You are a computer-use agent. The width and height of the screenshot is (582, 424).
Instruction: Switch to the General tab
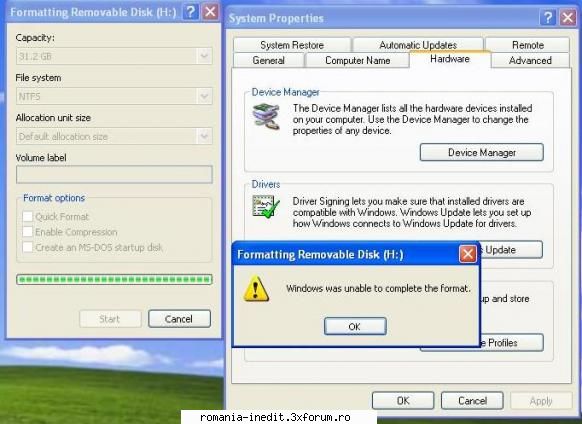click(268, 60)
